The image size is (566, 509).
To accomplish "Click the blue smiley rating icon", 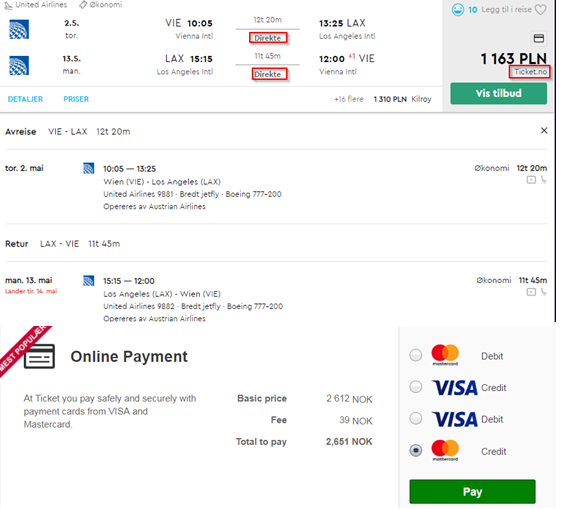I will point(458,10).
